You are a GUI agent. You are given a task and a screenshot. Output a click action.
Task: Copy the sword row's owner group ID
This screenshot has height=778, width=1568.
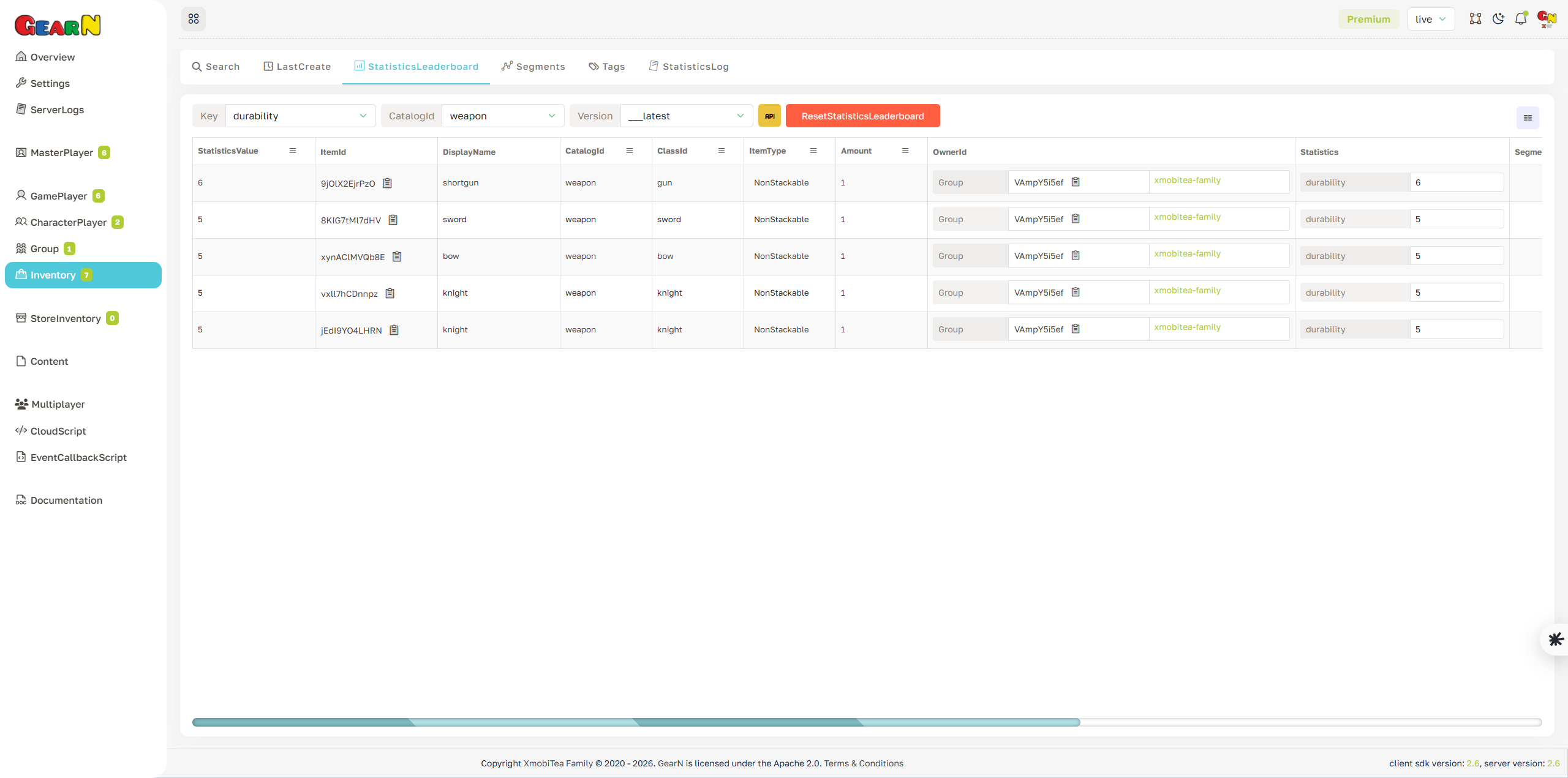(x=1076, y=218)
